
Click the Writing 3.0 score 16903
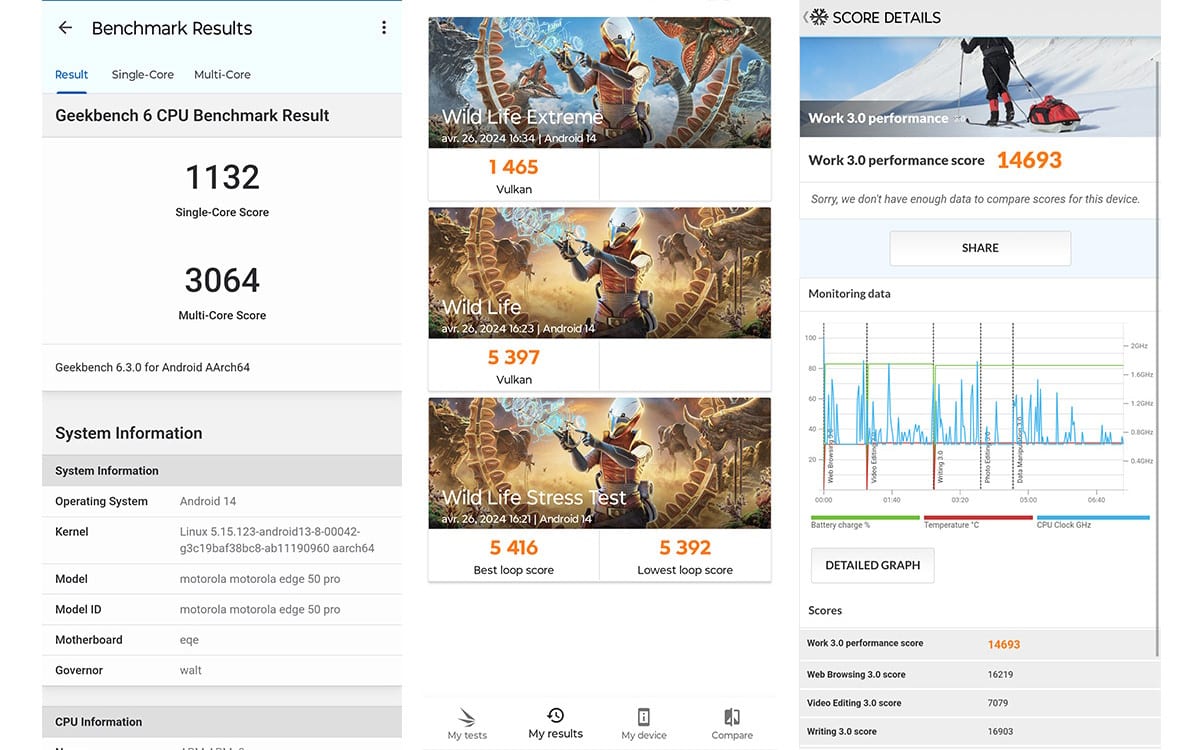[1000, 732]
